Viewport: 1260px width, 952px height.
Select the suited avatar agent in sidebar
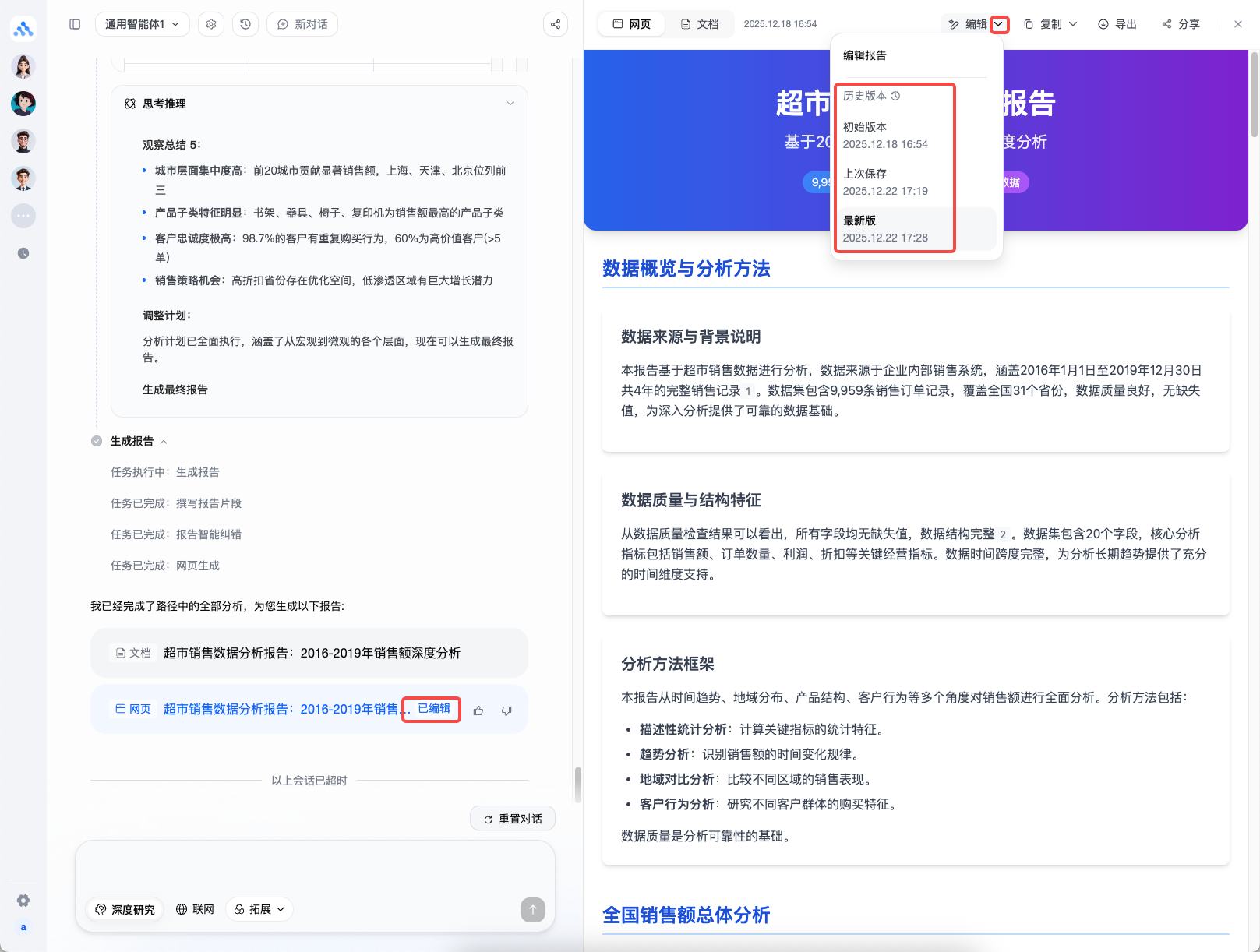coord(23,178)
